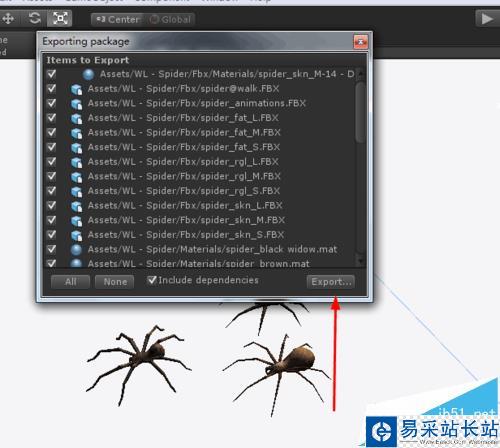Image resolution: width=500 pixels, height=448 pixels.
Task: Uncheck the spider_skn_S.FBX checkbox
Action: (52, 235)
